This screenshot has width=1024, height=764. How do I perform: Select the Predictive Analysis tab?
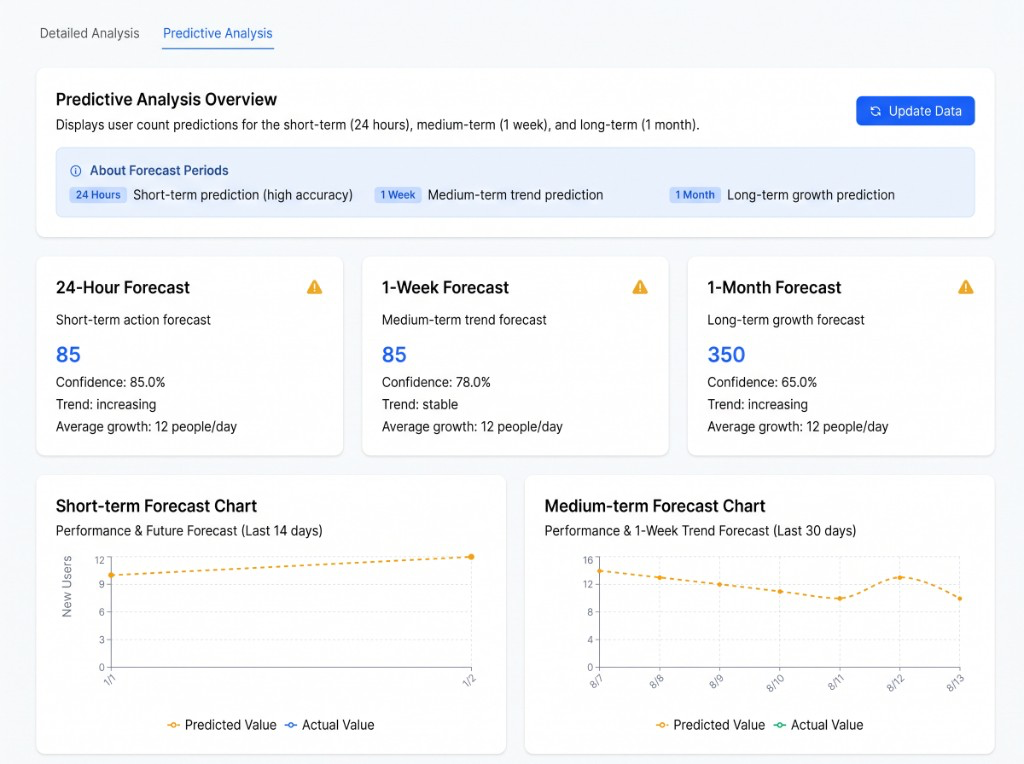[217, 33]
